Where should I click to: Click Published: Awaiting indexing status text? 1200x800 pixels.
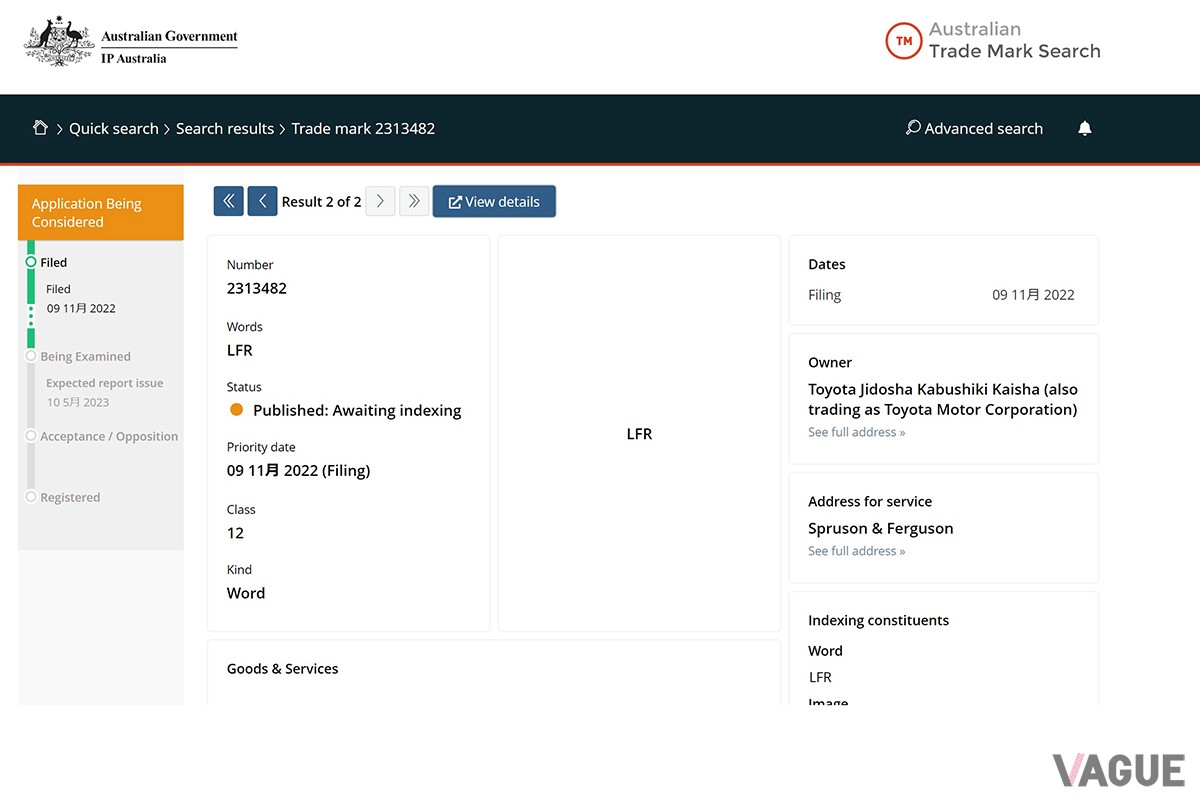(357, 410)
